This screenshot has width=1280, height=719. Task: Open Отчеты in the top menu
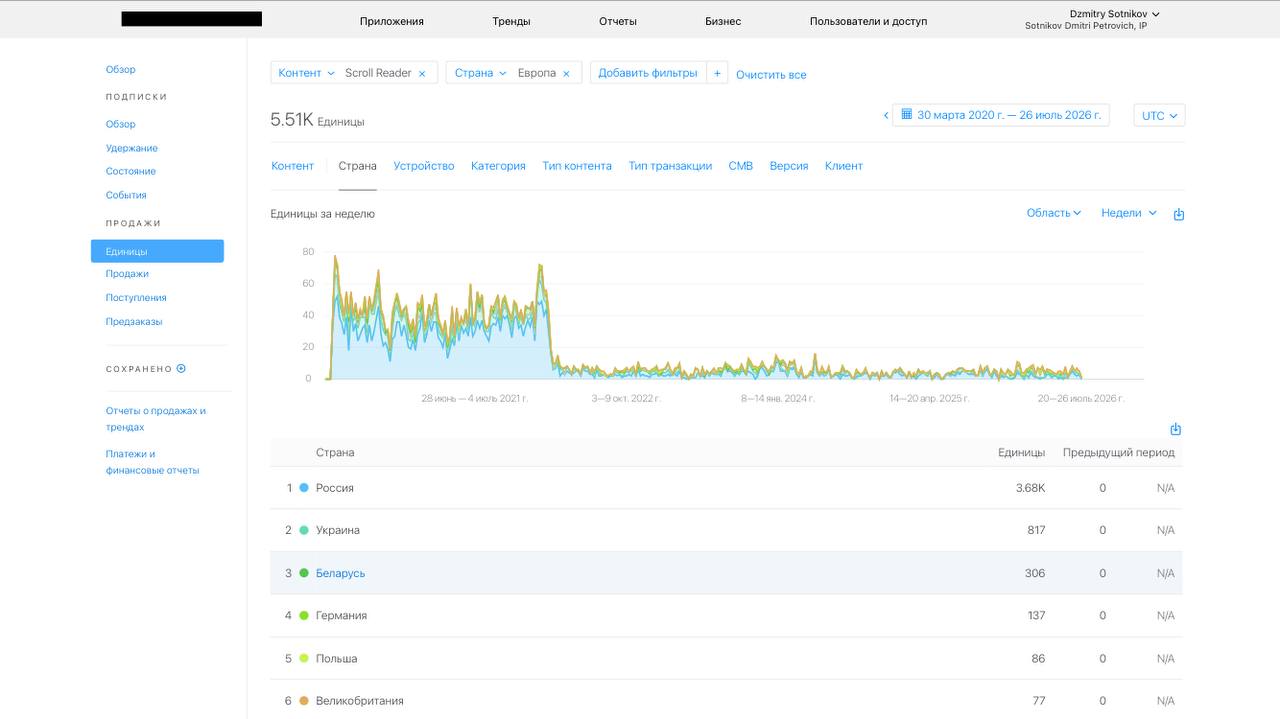click(x=618, y=21)
